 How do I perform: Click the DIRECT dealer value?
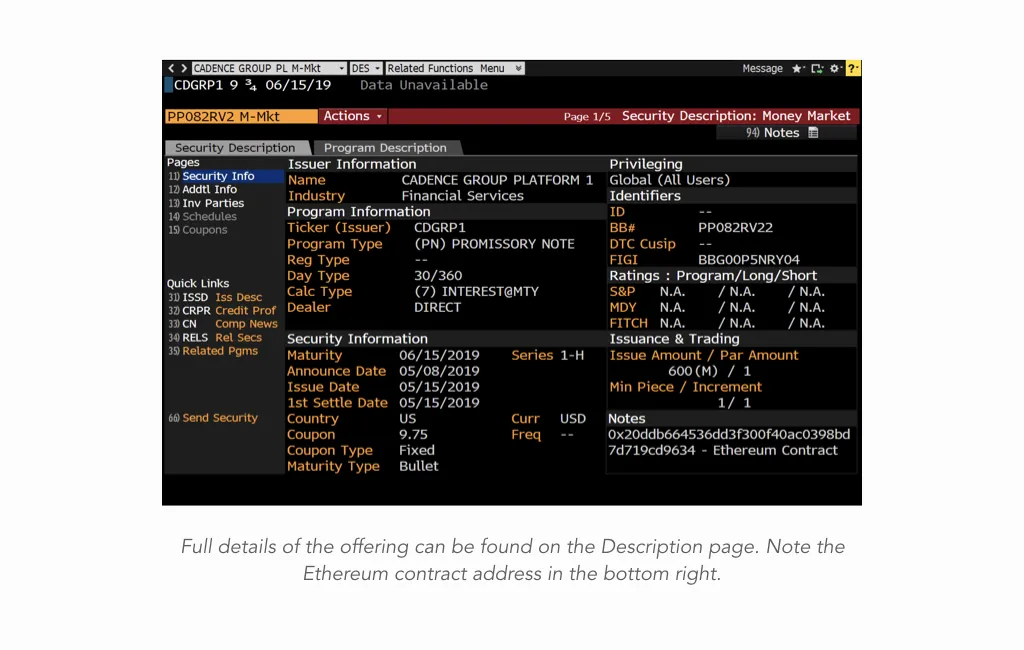tap(438, 307)
